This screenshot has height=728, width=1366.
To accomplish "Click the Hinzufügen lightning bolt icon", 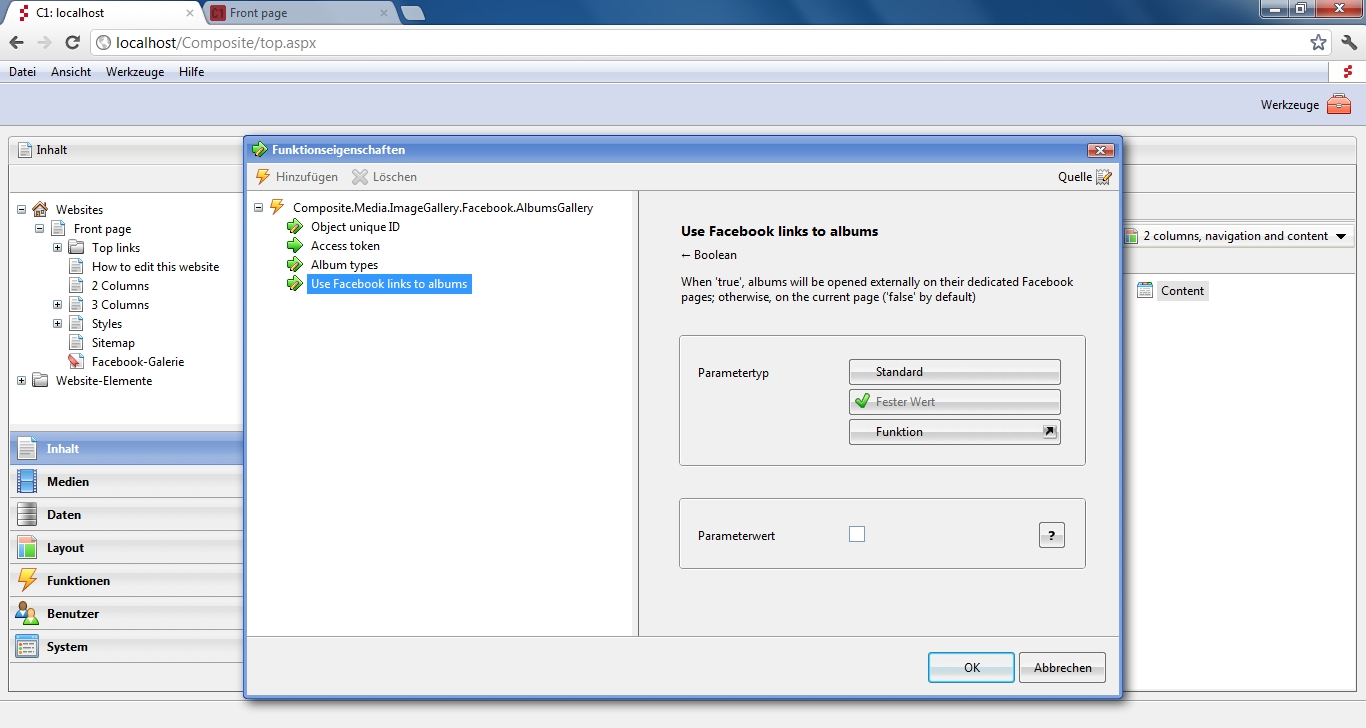I will (263, 177).
